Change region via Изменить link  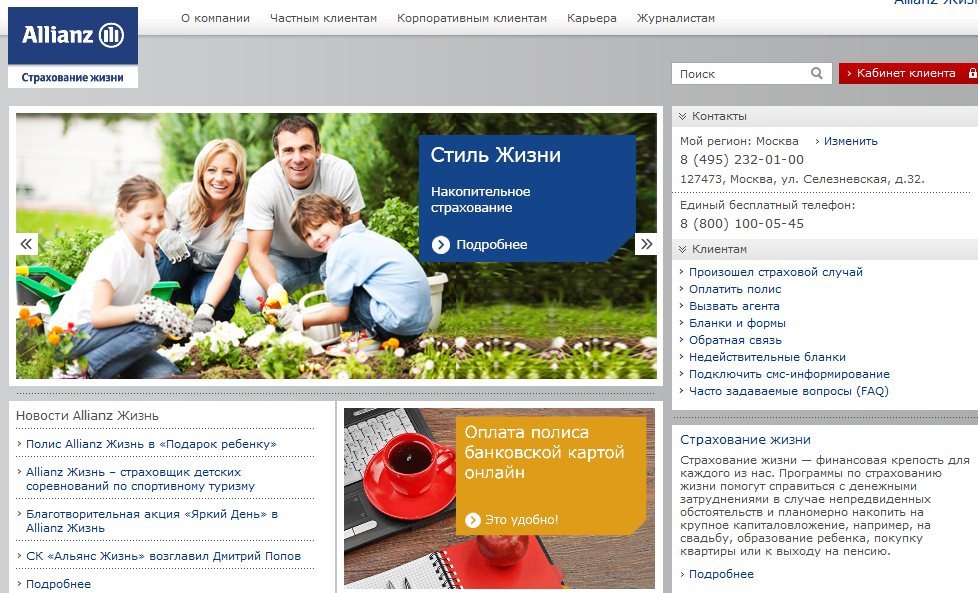pos(850,141)
